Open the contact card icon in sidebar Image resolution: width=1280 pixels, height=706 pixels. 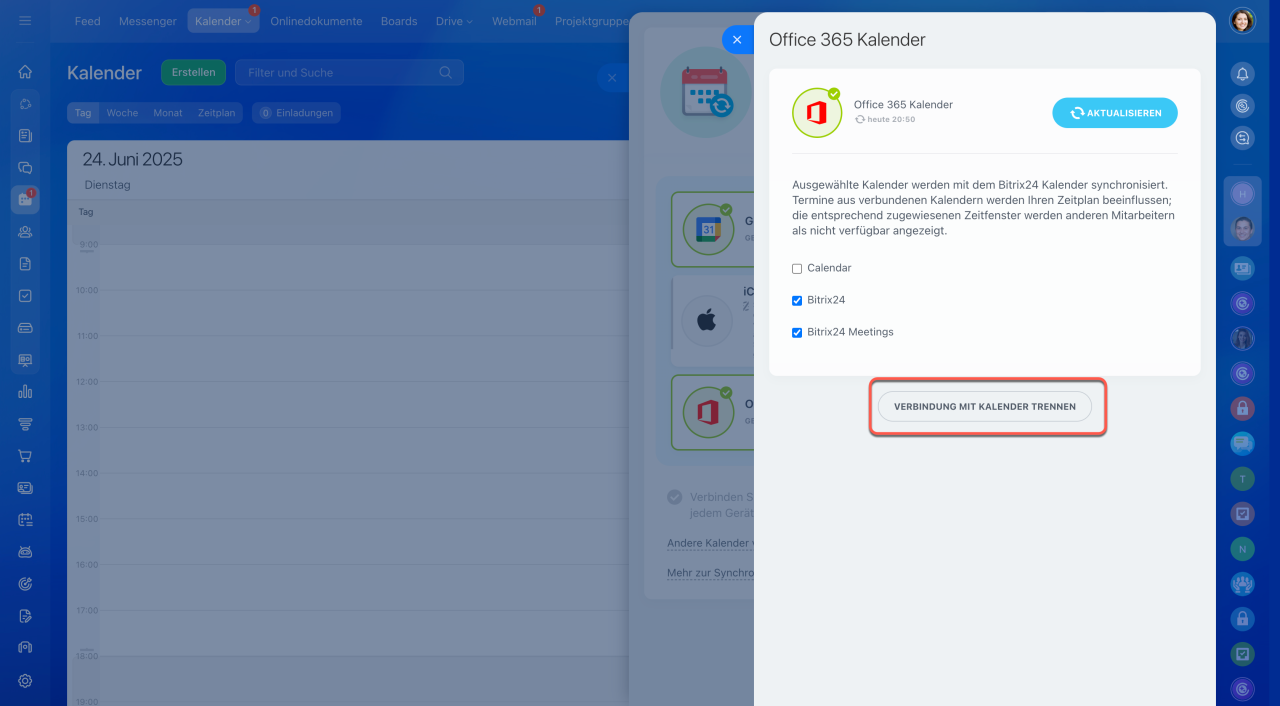[x=25, y=488]
